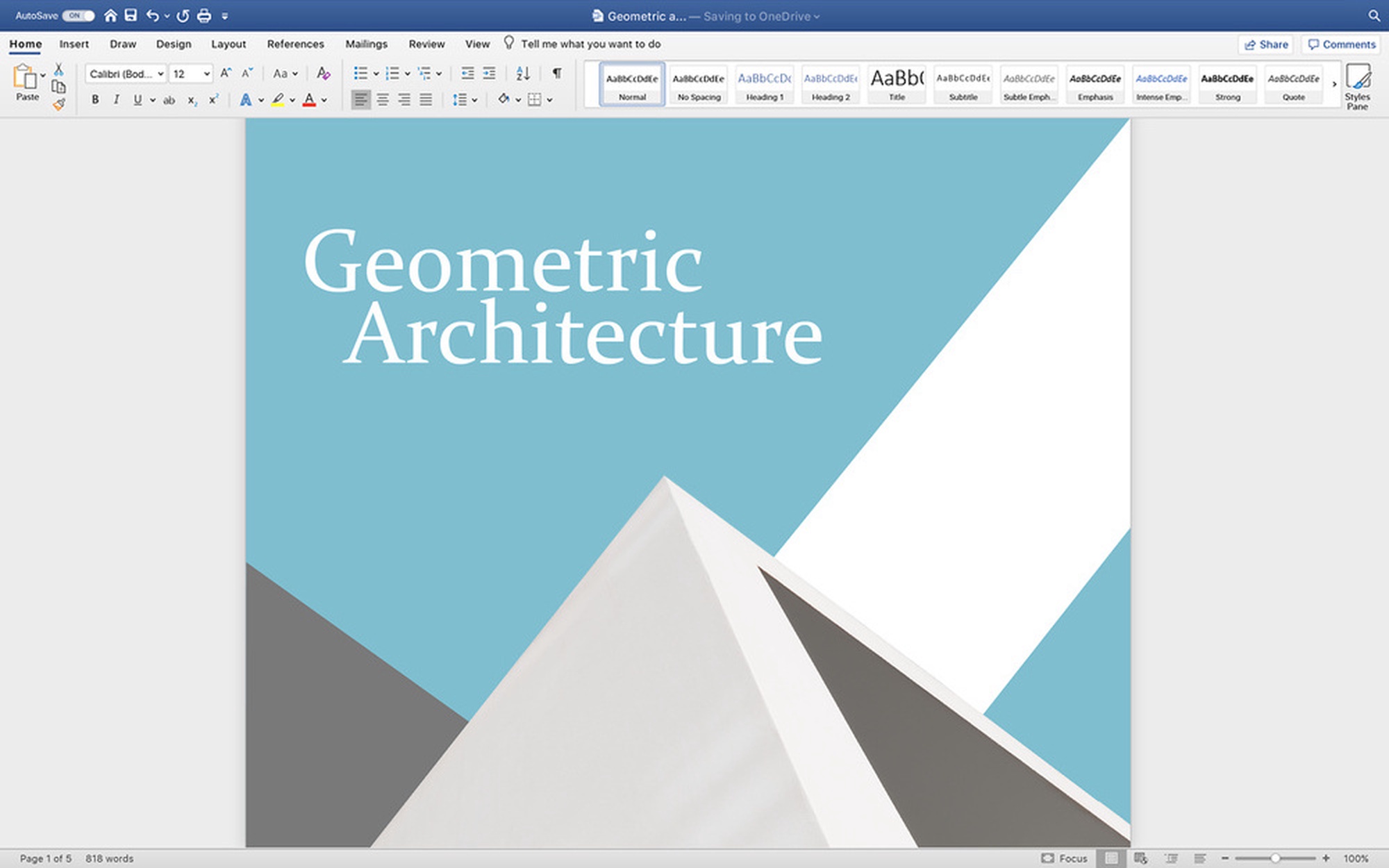Screen dimensions: 1389x868
Task: Click the Cut scissors icon
Action: click(x=59, y=69)
